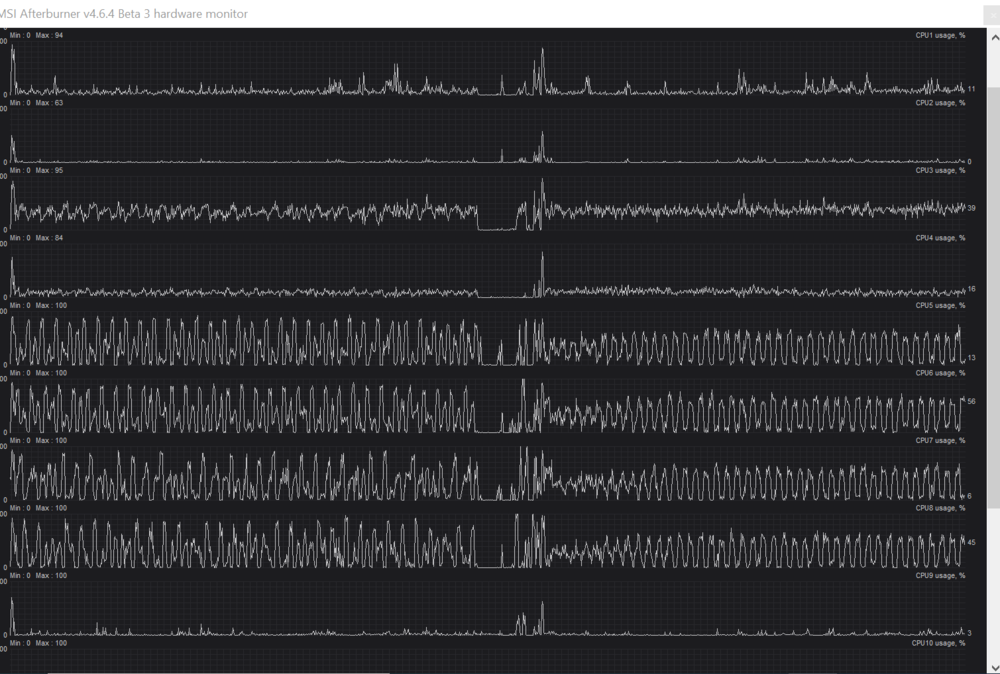Click the CPU7 current value 6
This screenshot has height=674, width=1000.
969,496
